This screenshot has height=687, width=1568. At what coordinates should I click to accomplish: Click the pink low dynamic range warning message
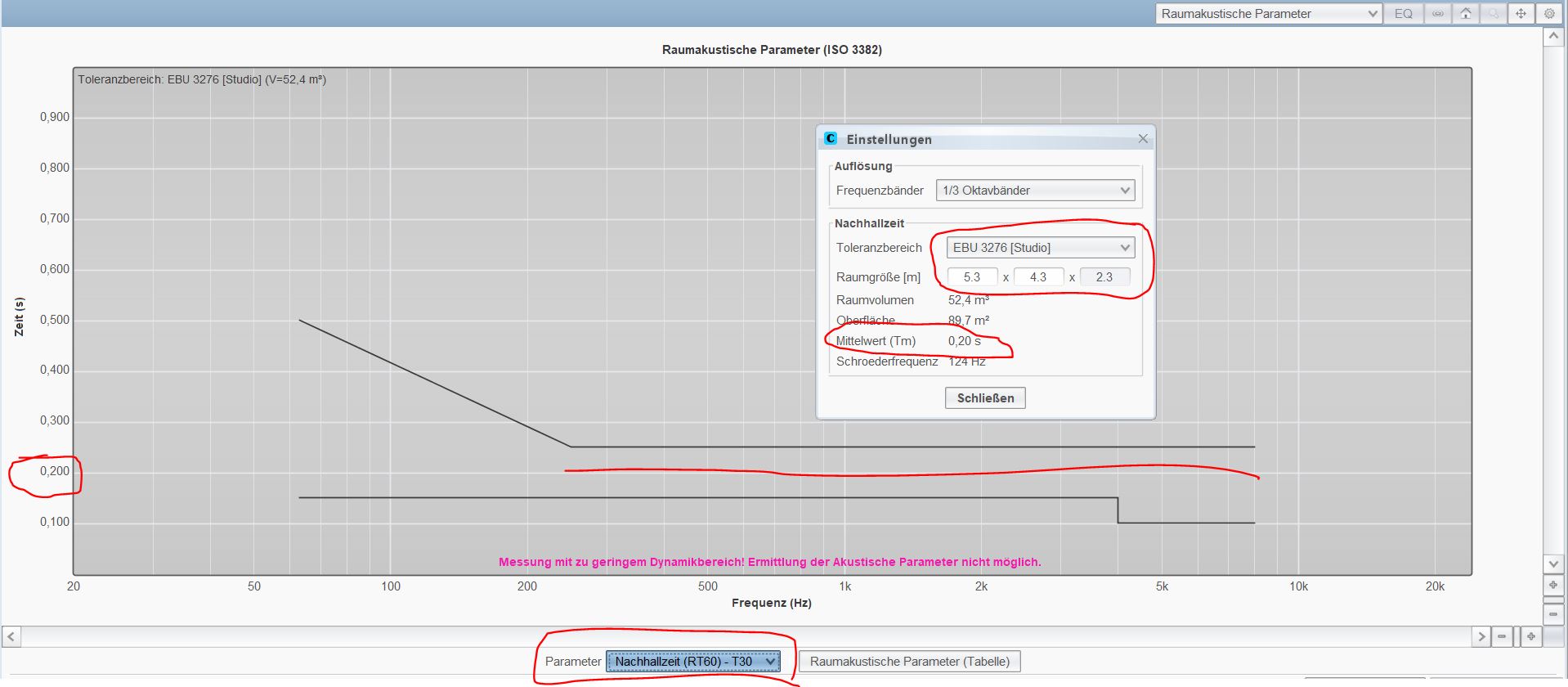(x=770, y=562)
